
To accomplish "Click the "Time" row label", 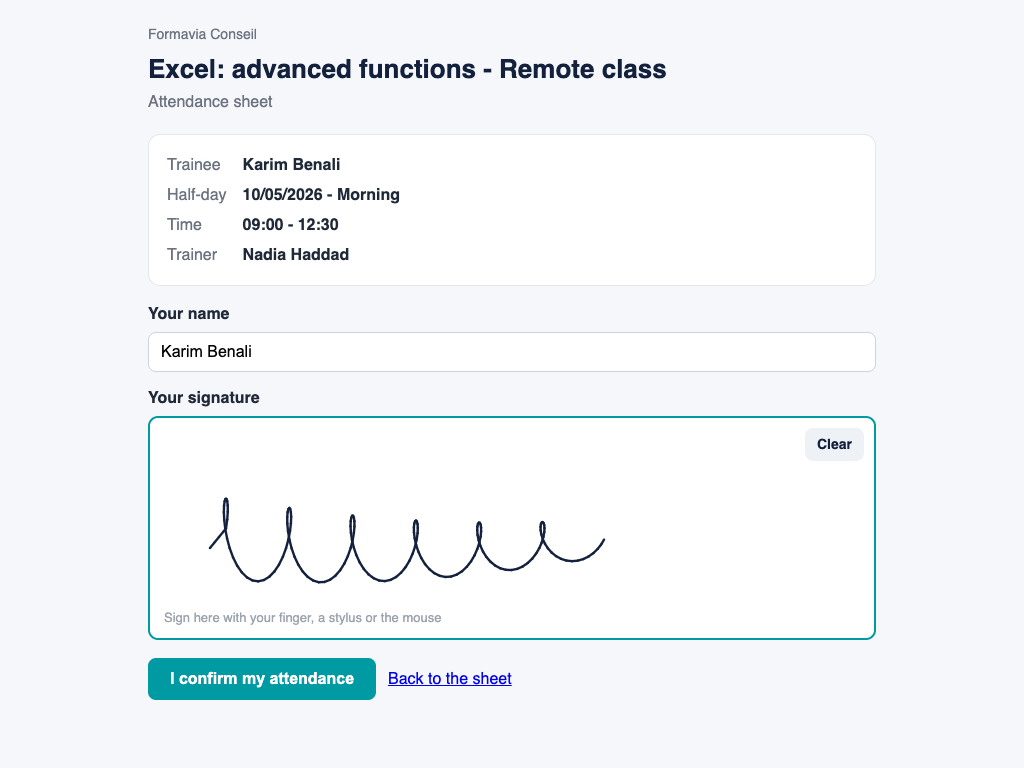I will [184, 225].
